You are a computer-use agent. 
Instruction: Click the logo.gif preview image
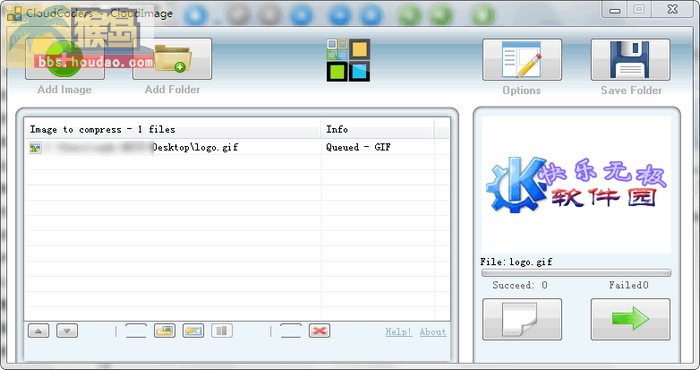[x=576, y=185]
